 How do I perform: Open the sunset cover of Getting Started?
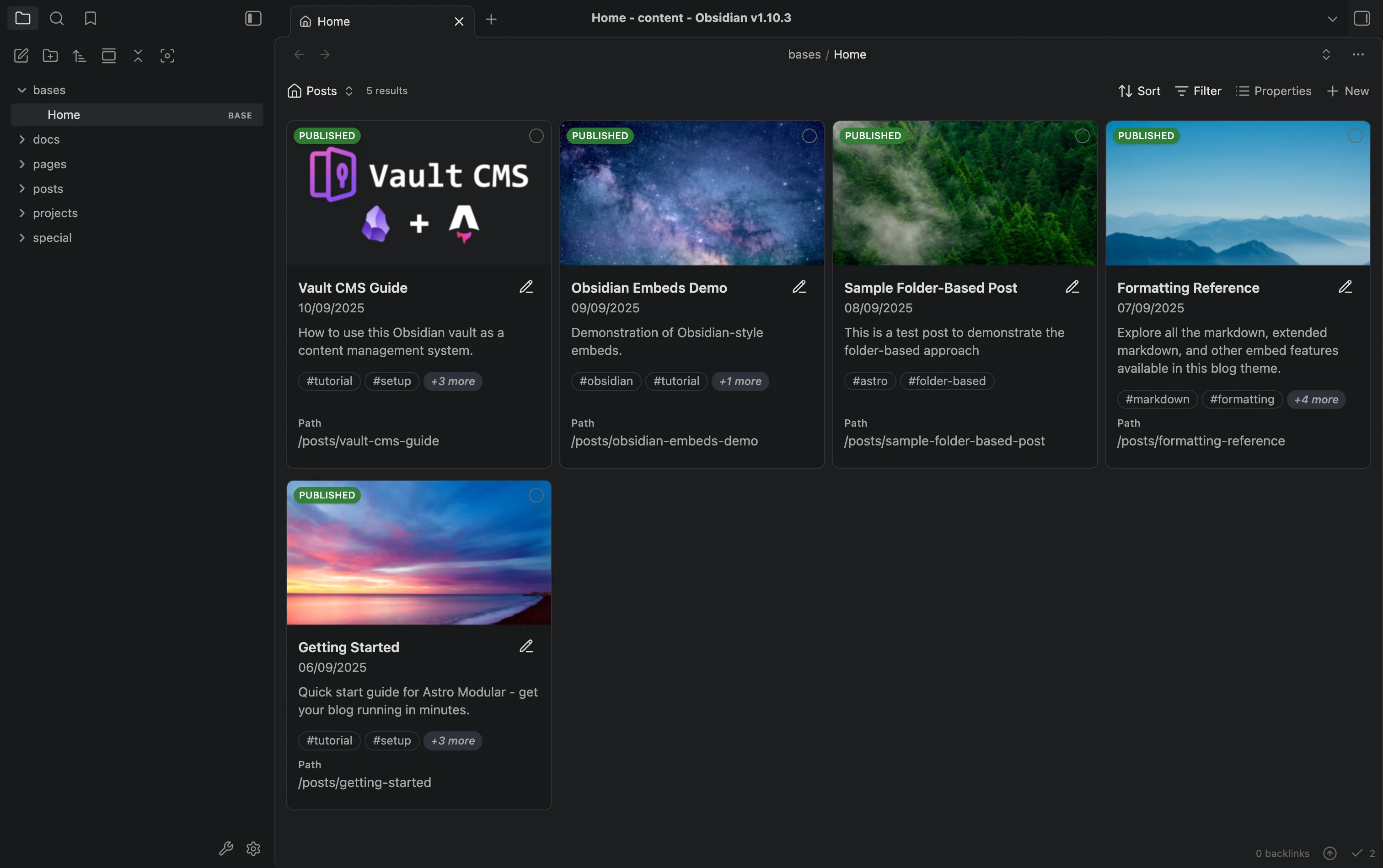pyautogui.click(x=419, y=553)
